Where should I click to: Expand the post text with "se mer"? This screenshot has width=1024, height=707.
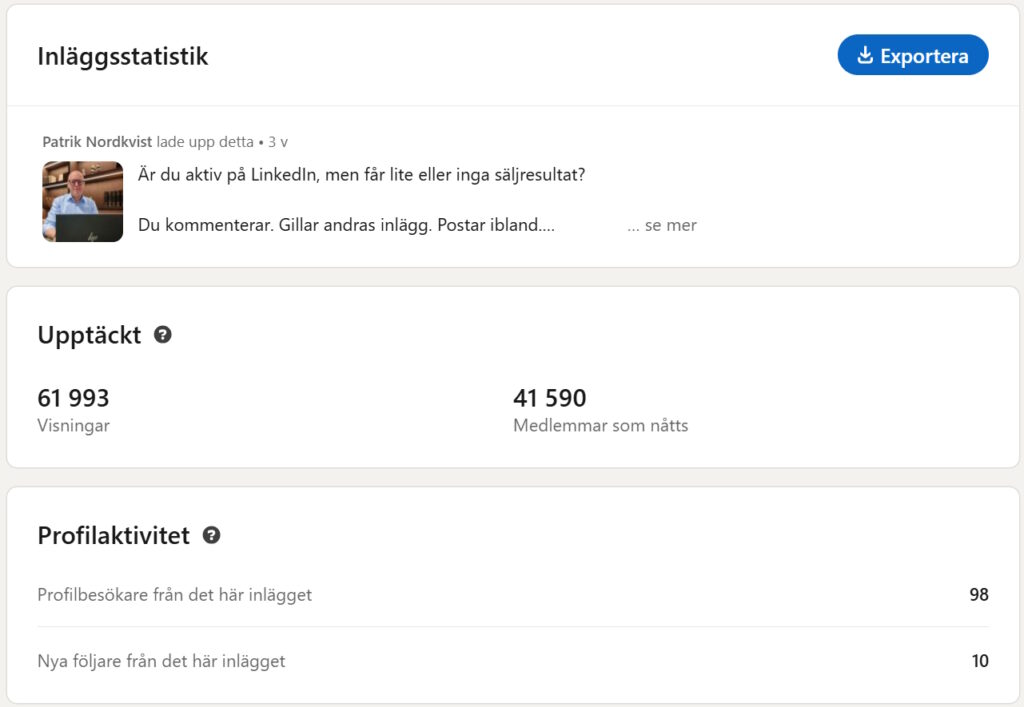[662, 225]
